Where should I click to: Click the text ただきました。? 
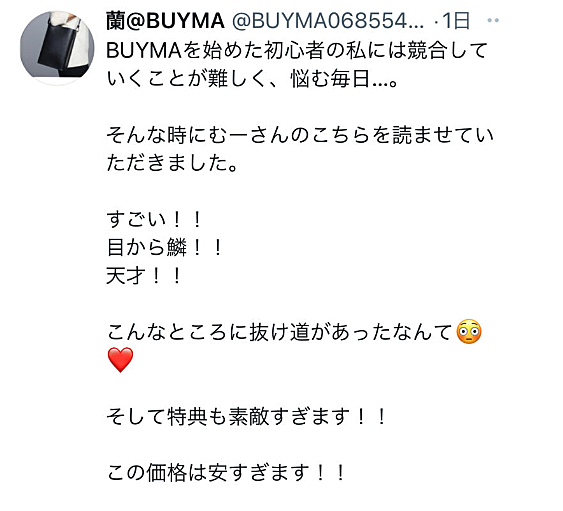[172, 163]
